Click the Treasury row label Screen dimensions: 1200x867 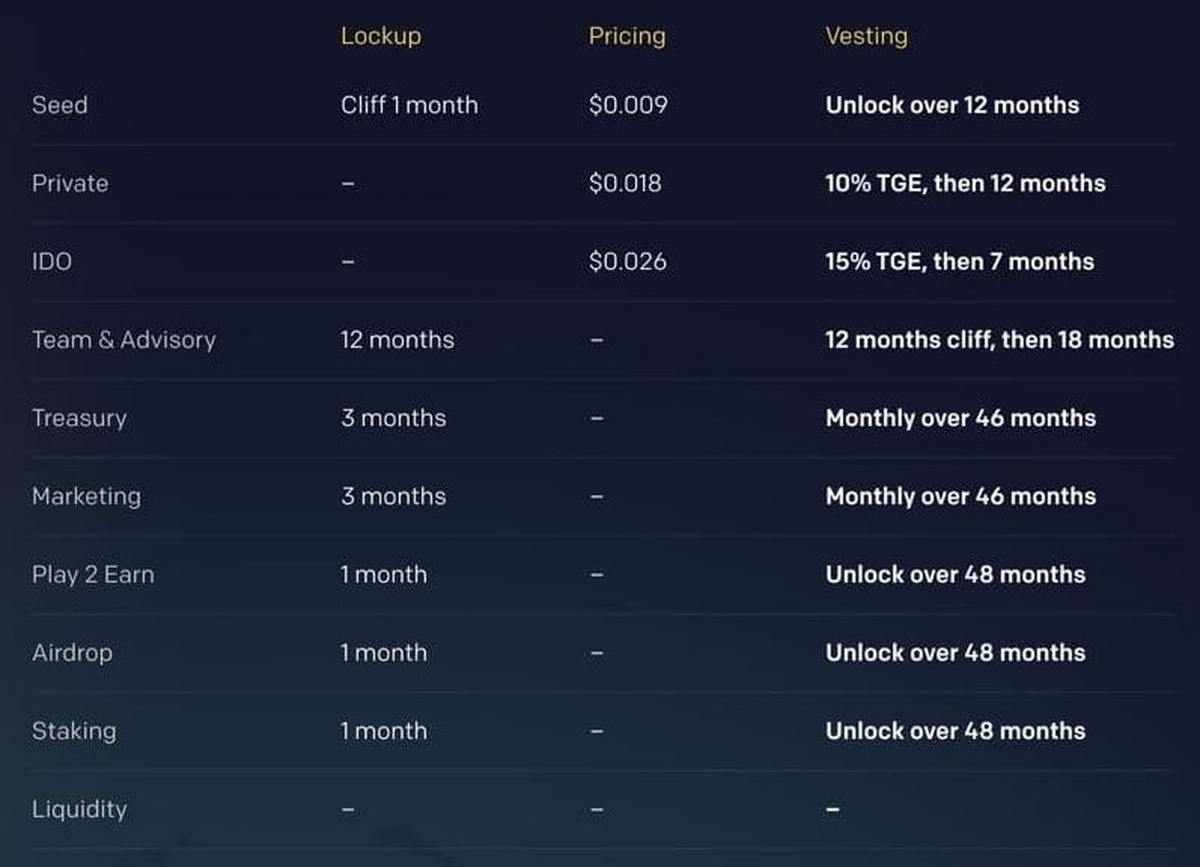coord(79,418)
